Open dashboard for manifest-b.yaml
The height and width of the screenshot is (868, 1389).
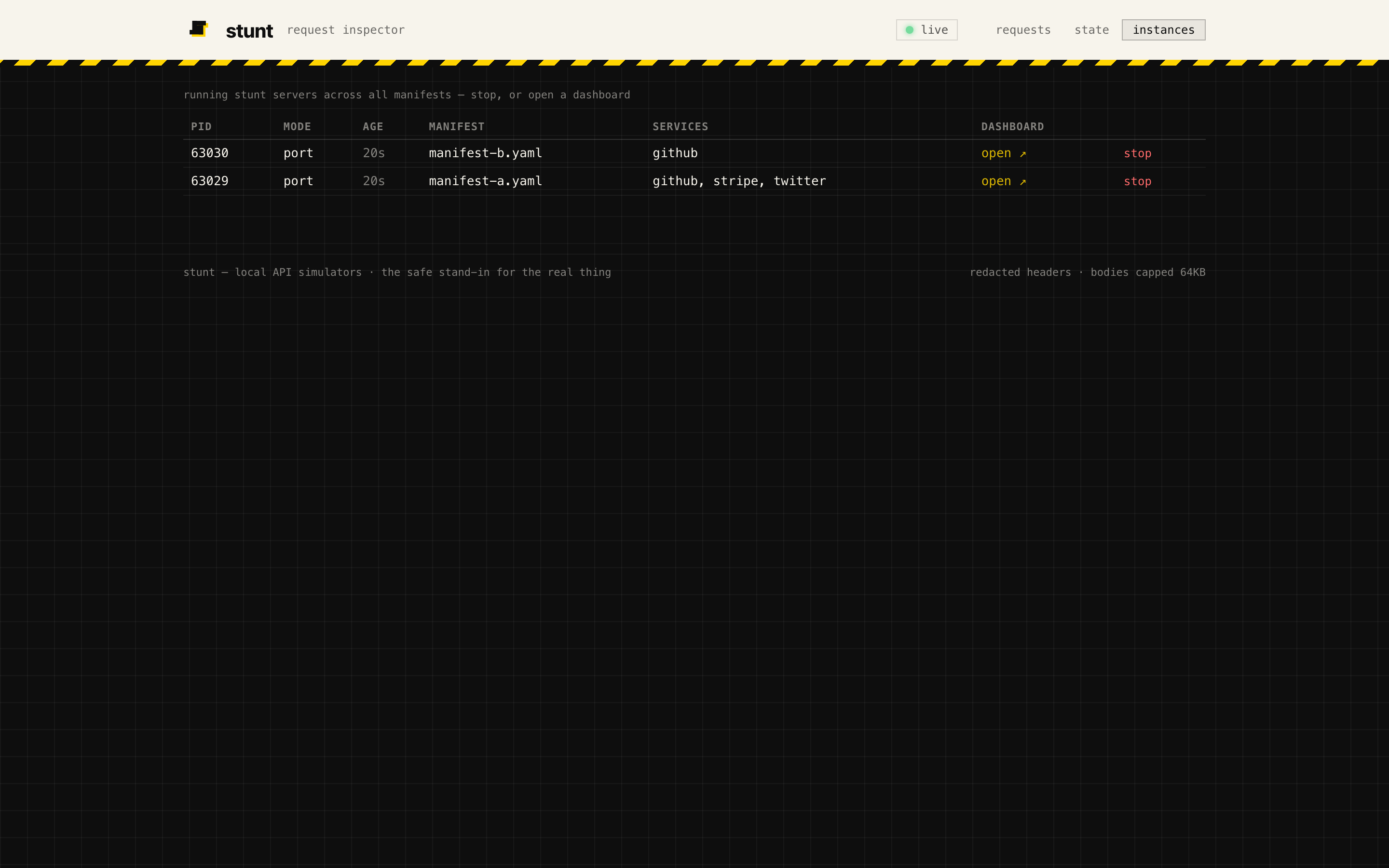(x=1003, y=153)
